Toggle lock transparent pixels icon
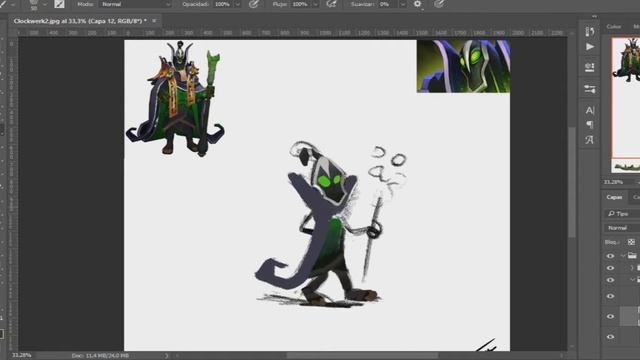640x360 pixels. 631,242
